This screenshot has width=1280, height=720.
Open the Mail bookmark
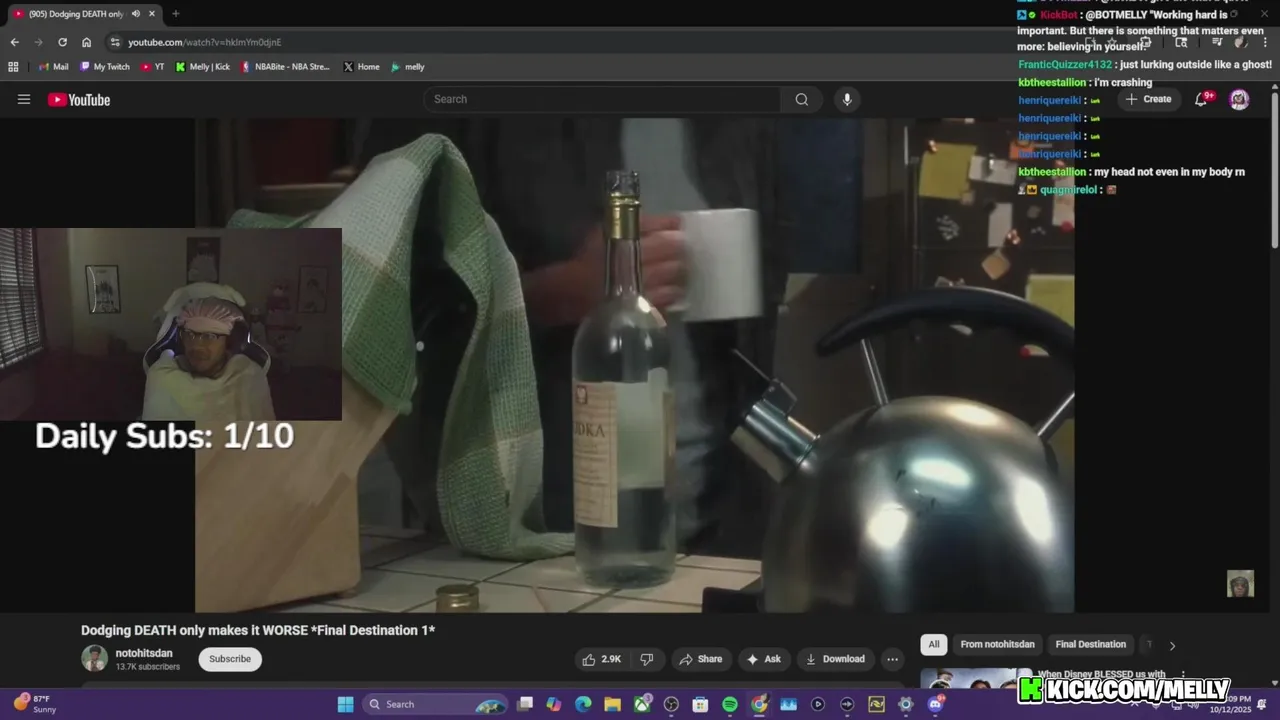point(53,67)
